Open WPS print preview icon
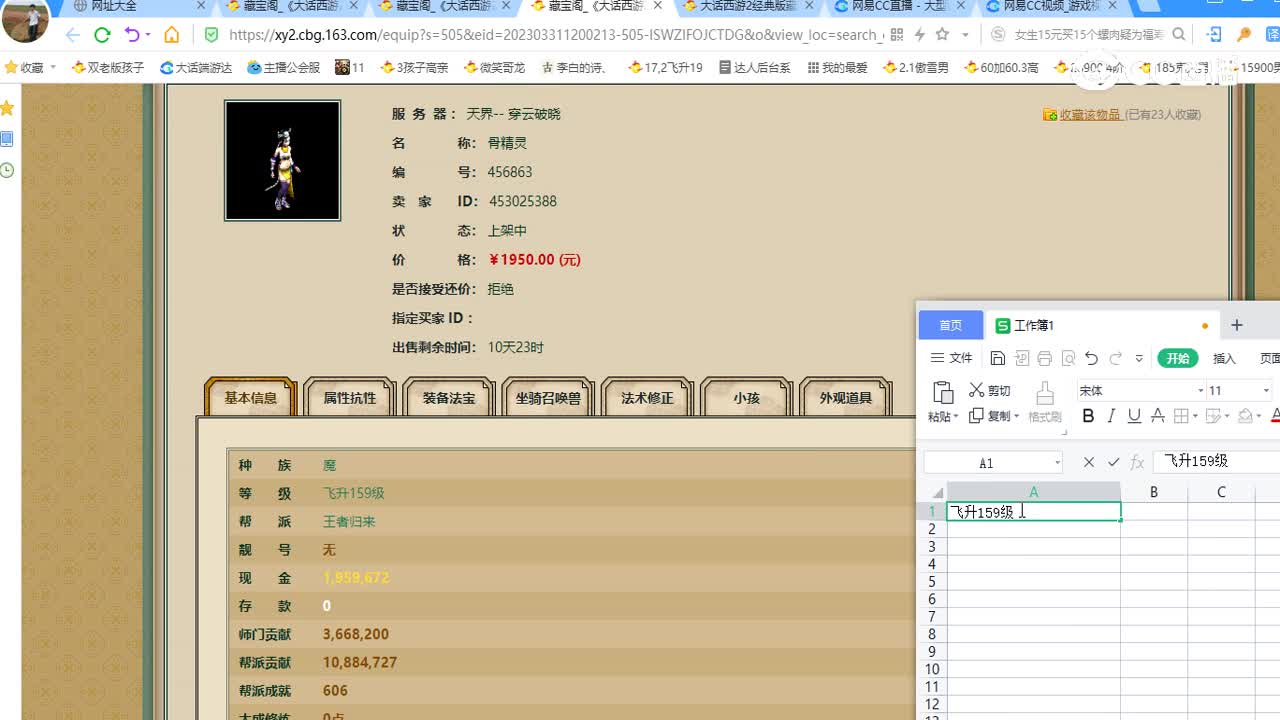Image resolution: width=1280 pixels, height=720 pixels. click(1068, 358)
